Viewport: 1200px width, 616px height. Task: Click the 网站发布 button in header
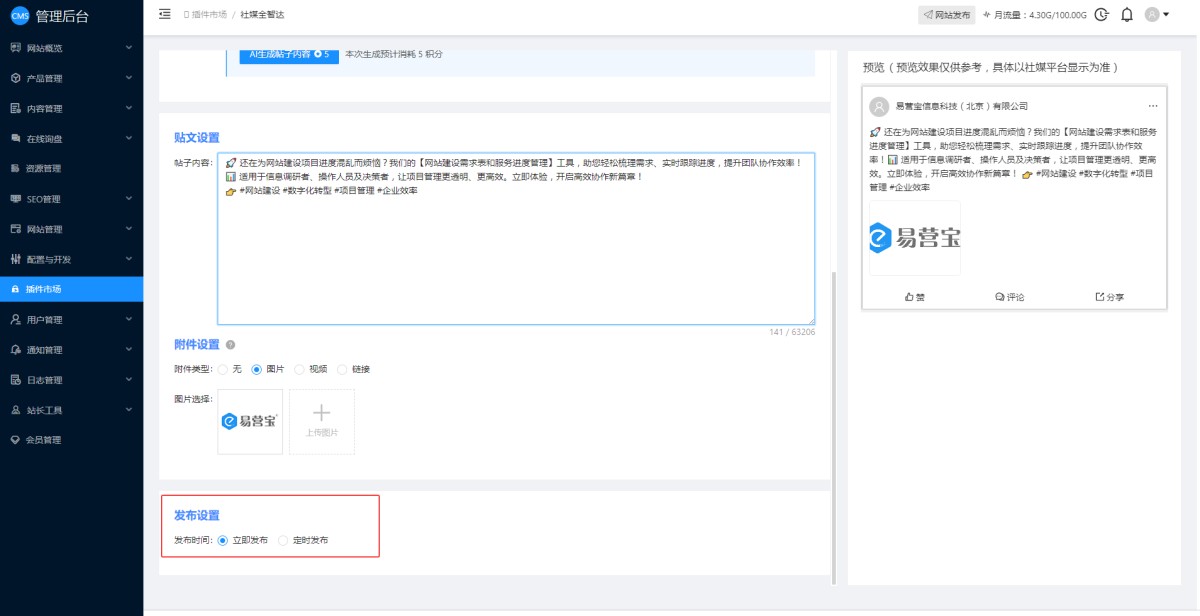tap(947, 15)
